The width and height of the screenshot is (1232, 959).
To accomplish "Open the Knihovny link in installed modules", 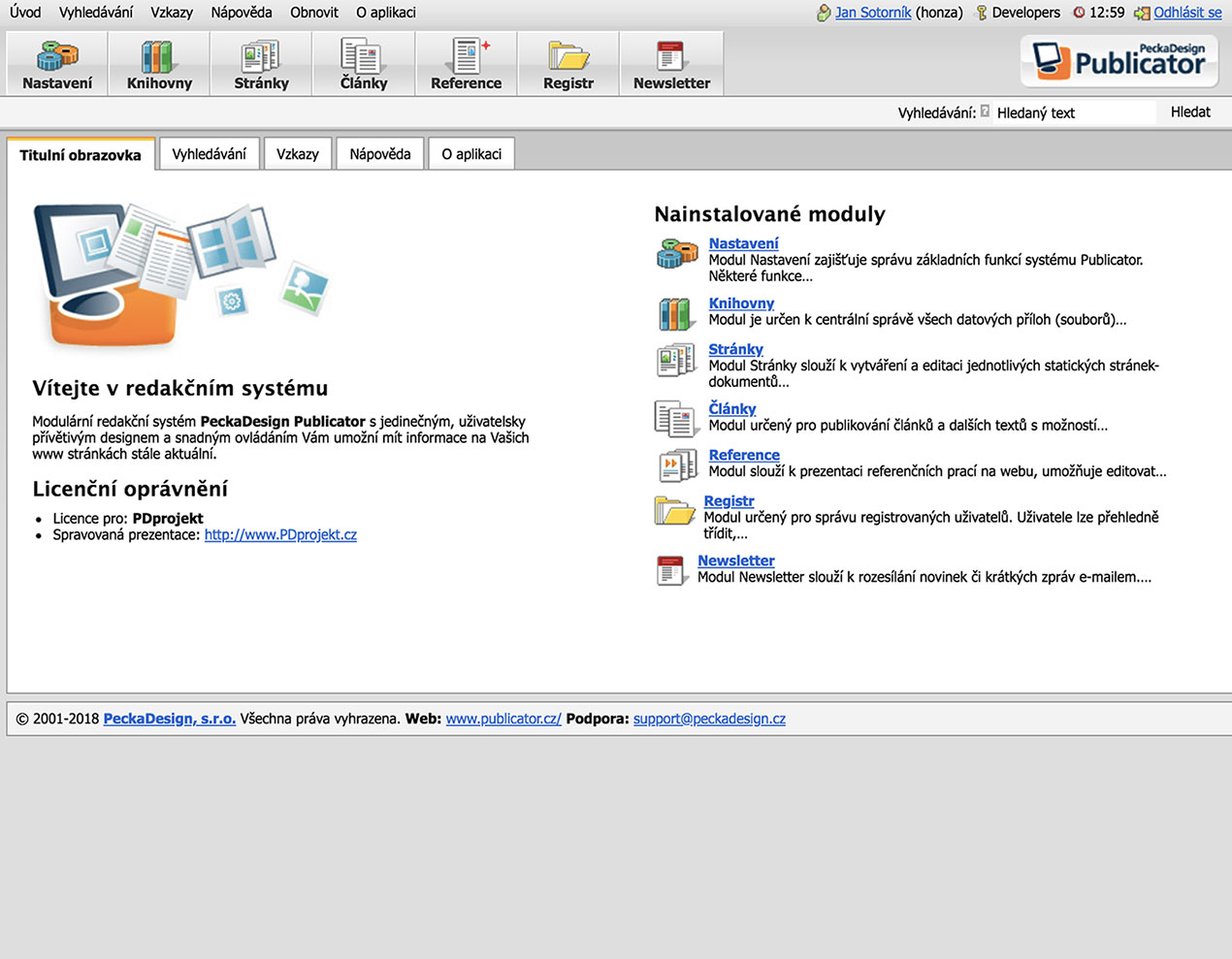I will (x=741, y=303).
